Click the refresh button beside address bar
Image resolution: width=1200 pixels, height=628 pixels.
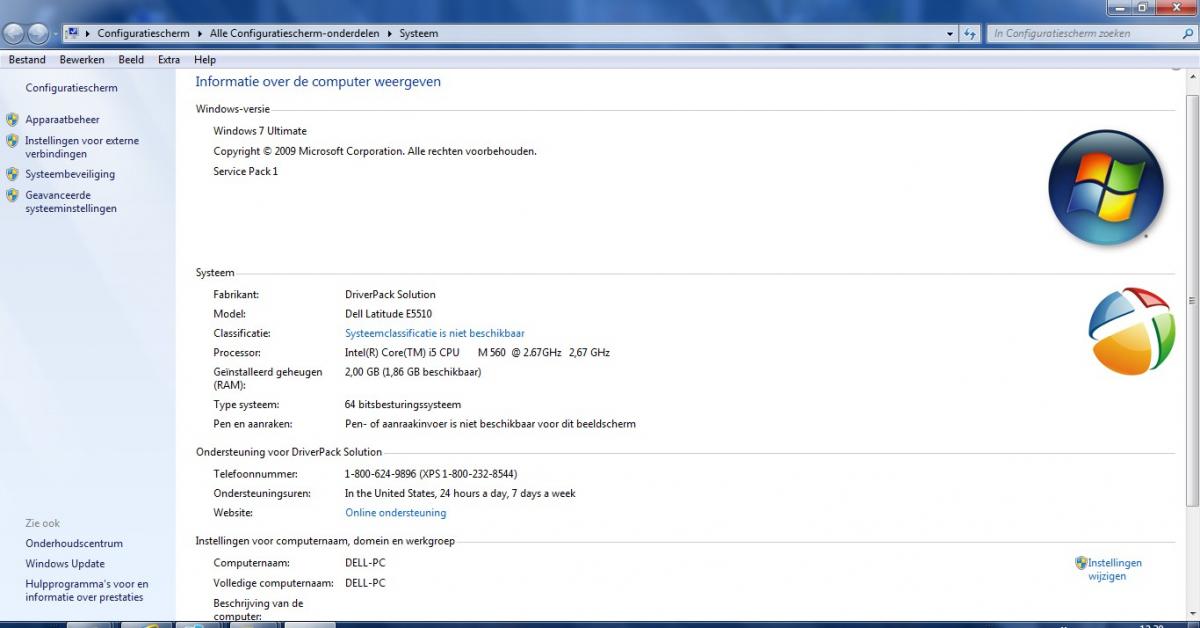click(x=970, y=33)
